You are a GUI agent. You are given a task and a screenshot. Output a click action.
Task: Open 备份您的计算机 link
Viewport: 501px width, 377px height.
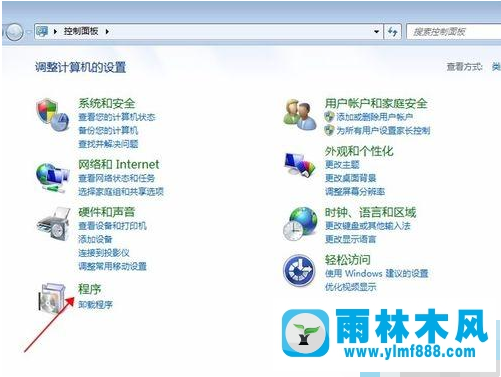[108, 130]
